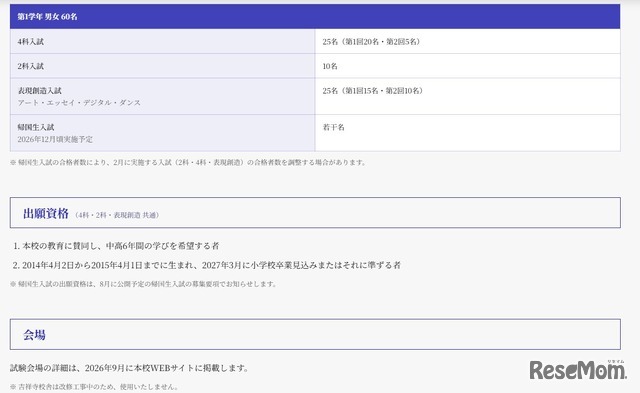Select the '帰国生入試' label
640x393 pixels.
coord(36,127)
